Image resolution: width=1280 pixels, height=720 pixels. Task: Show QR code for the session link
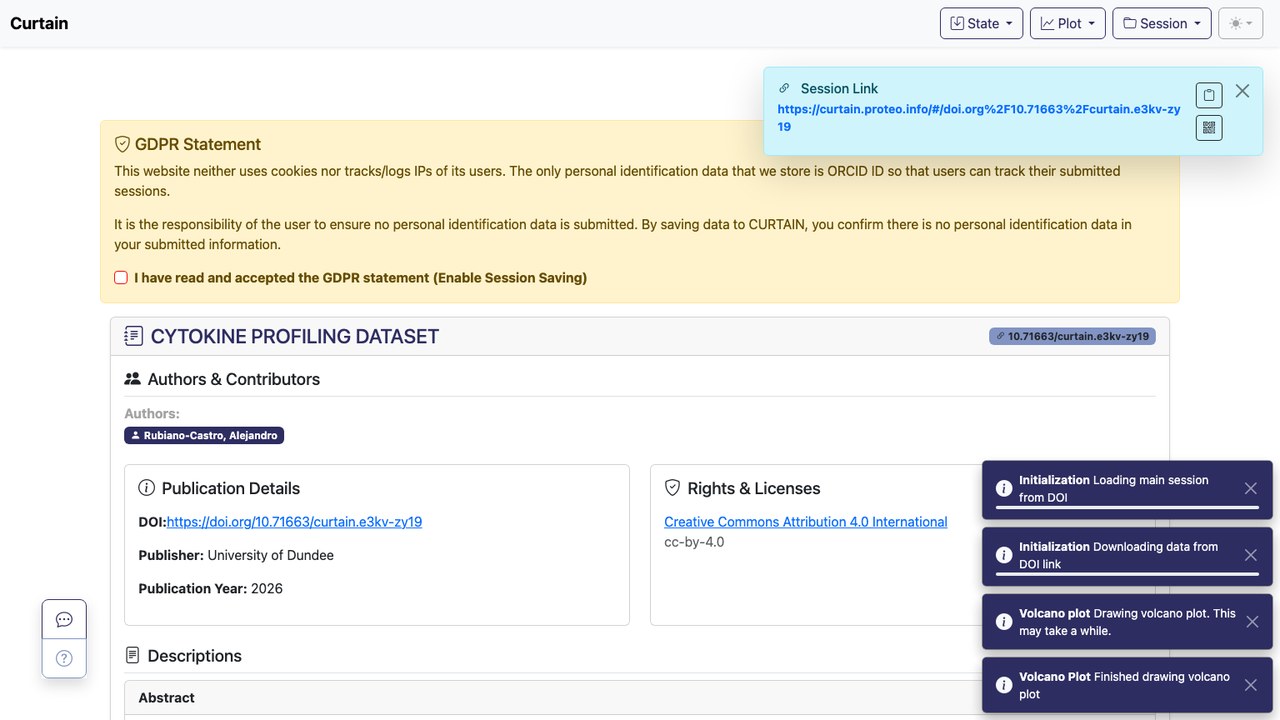[1209, 127]
